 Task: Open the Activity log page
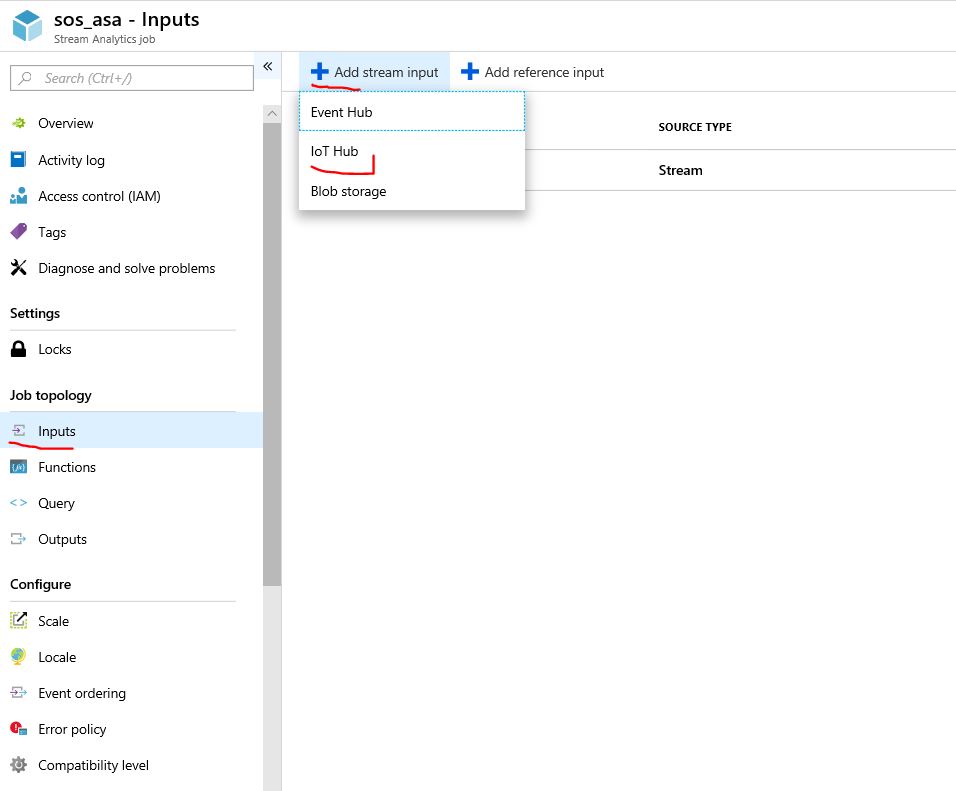coord(71,160)
